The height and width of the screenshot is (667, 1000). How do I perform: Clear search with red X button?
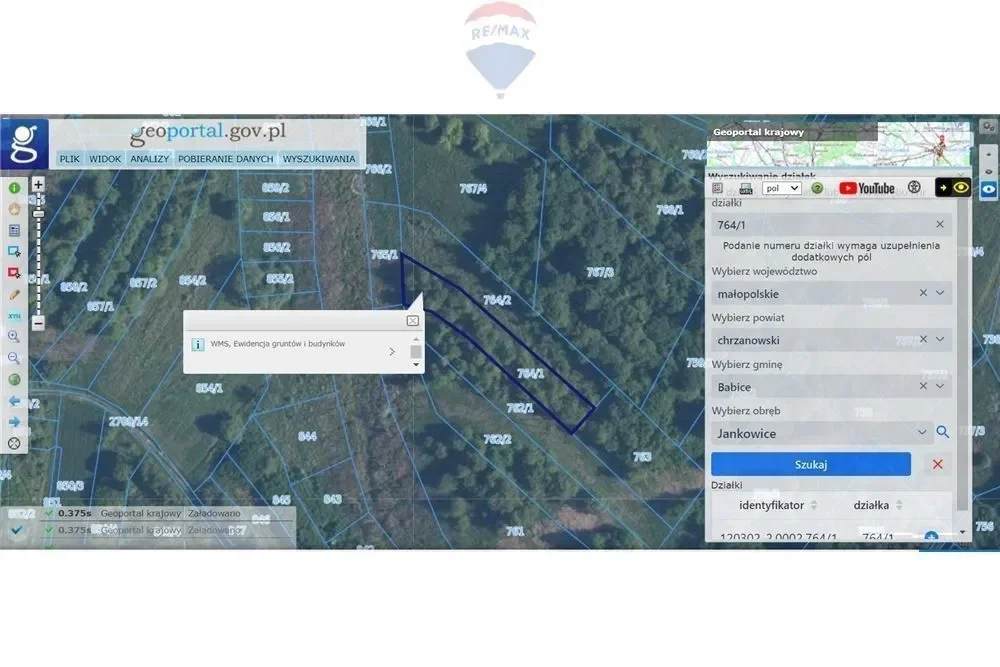(937, 464)
